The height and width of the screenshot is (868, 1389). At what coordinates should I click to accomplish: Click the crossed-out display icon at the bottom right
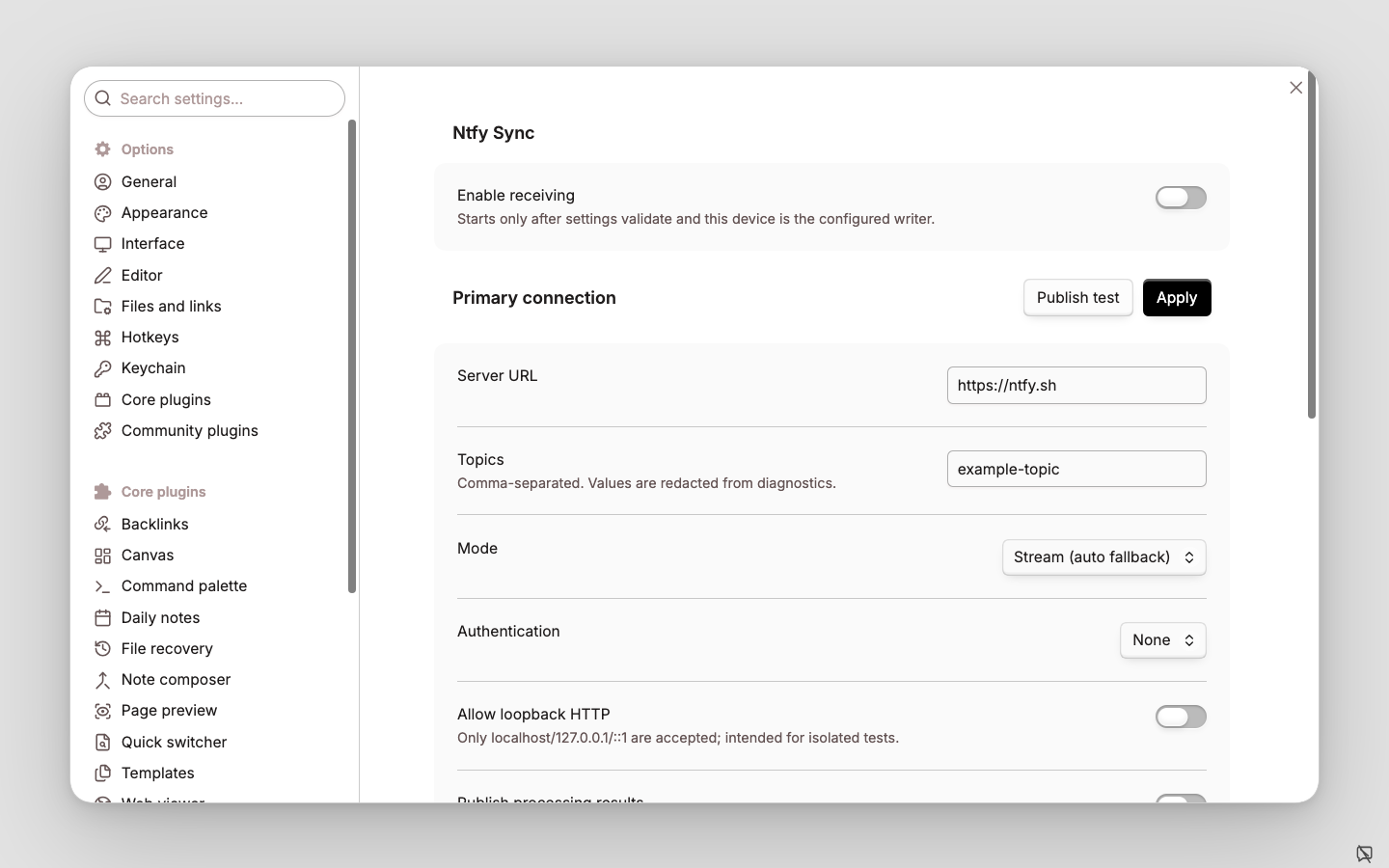1364,854
